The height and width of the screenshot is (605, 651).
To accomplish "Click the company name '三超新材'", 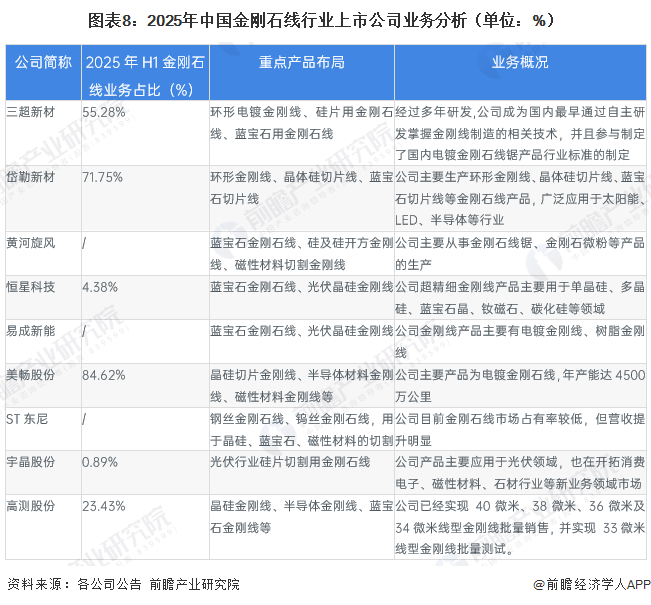I will click(x=31, y=112).
